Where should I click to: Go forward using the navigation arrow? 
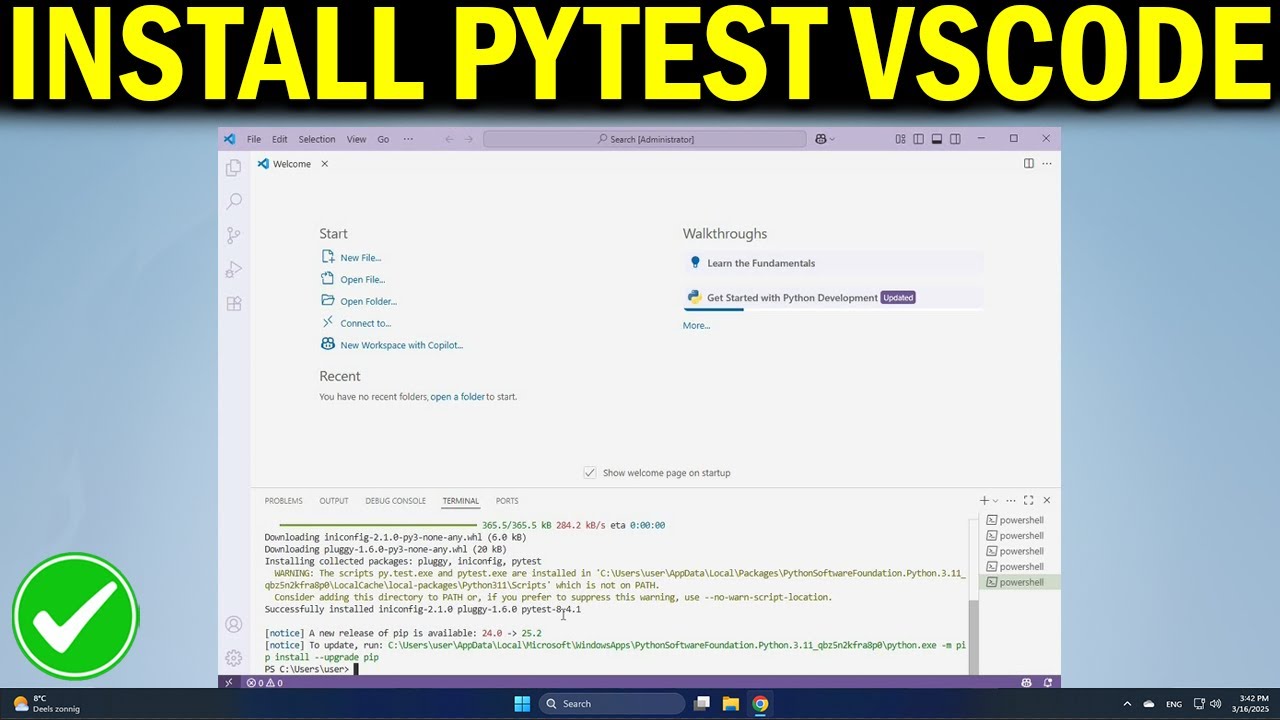(x=469, y=139)
